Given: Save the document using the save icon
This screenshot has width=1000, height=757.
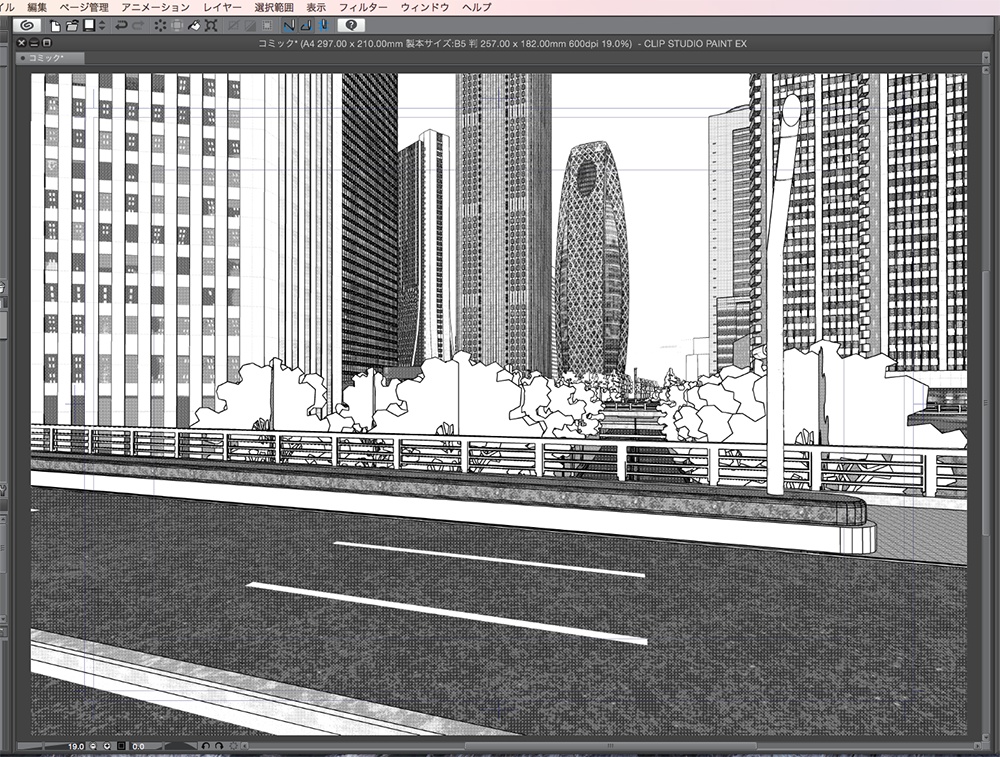Looking at the screenshot, I should (88, 25).
